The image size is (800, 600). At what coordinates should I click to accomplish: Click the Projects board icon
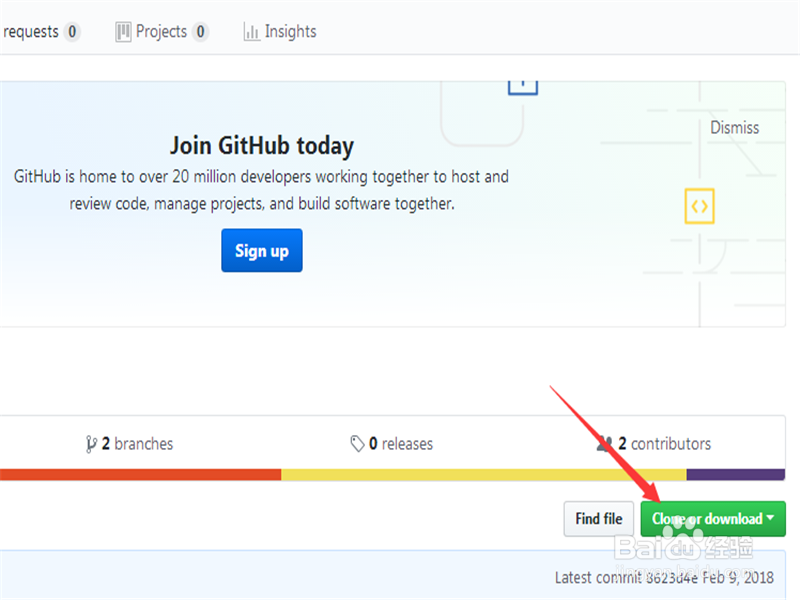pos(123,32)
